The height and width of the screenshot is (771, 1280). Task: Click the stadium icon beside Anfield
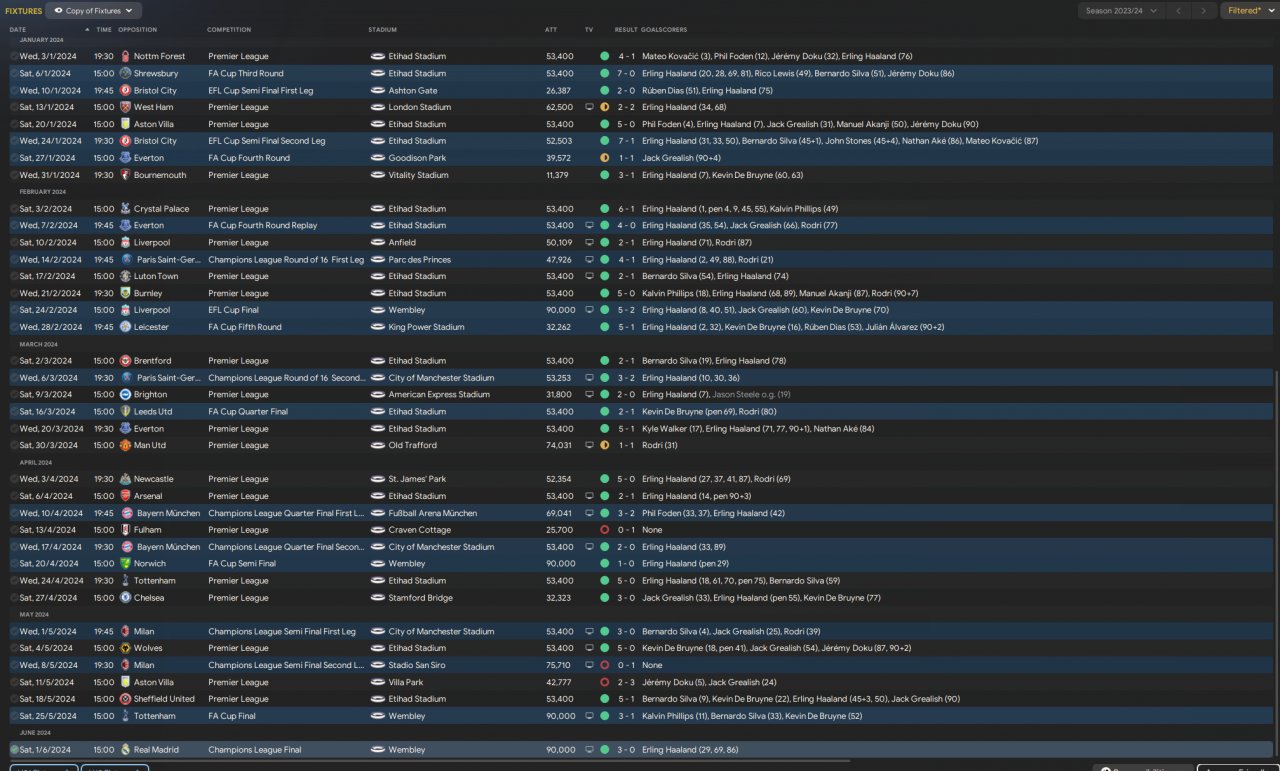378,243
